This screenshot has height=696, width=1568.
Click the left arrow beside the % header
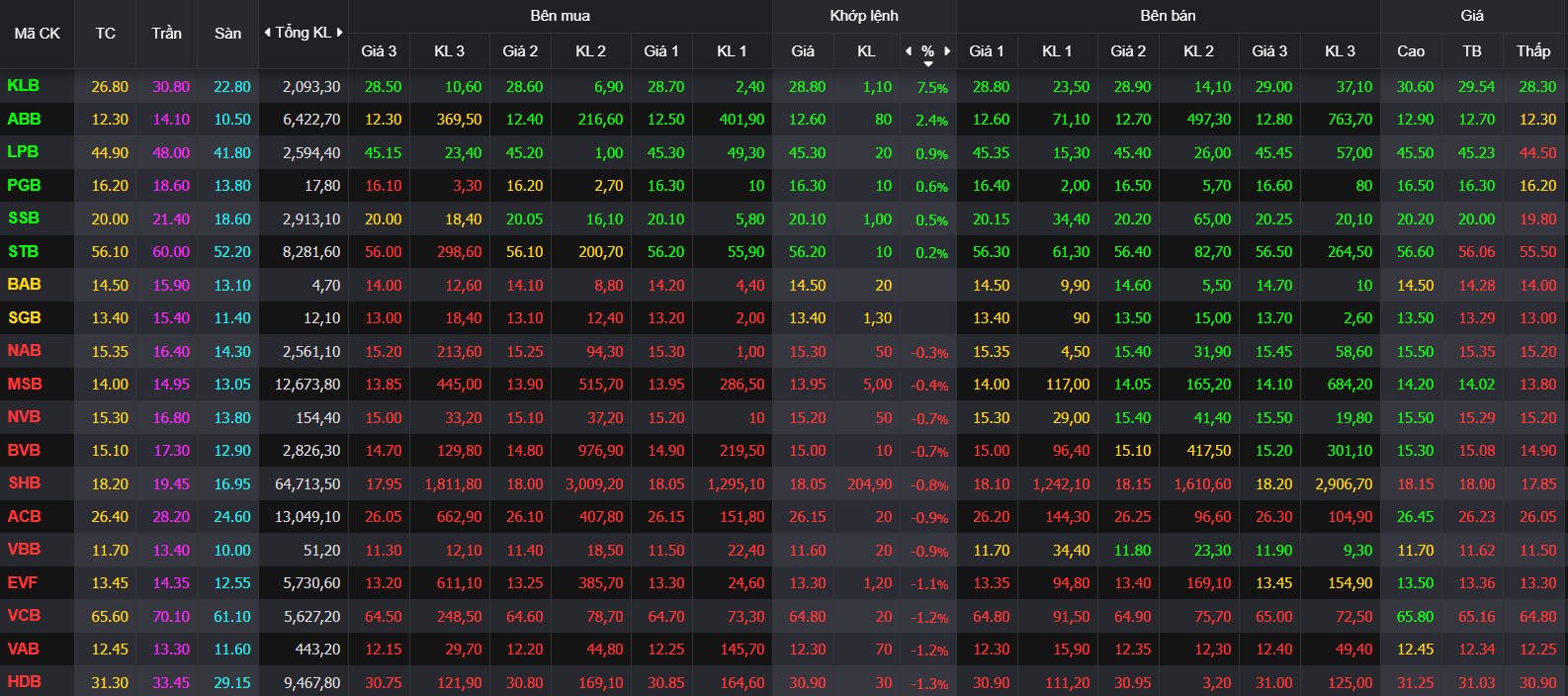point(909,50)
